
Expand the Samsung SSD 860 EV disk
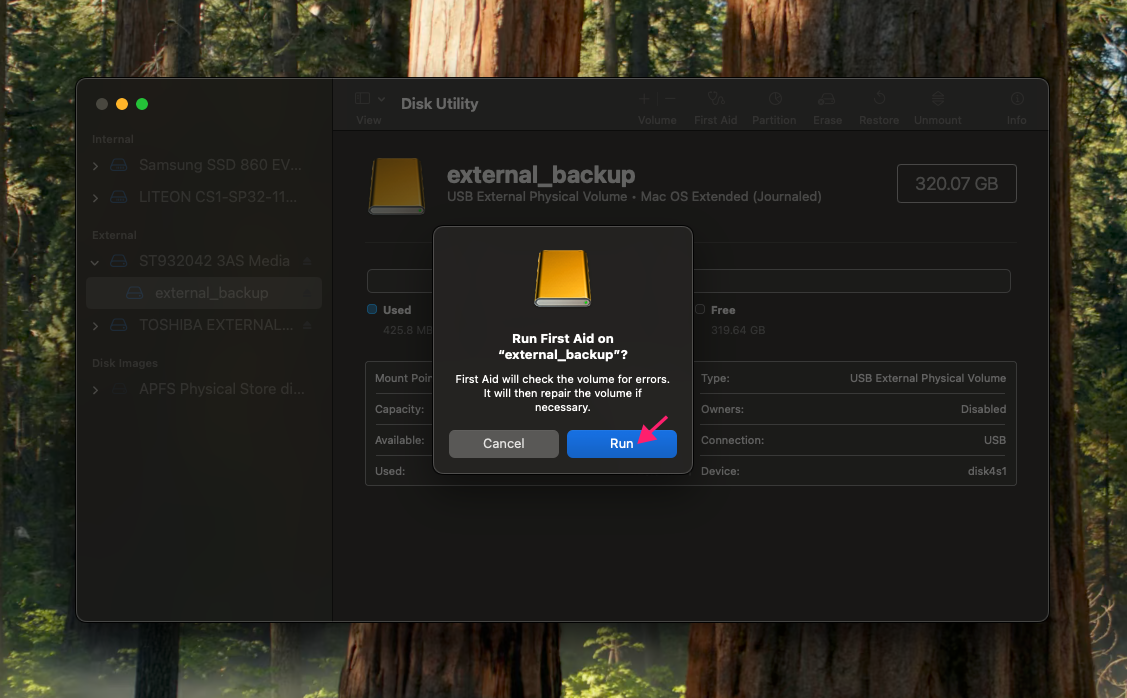[x=96, y=166]
